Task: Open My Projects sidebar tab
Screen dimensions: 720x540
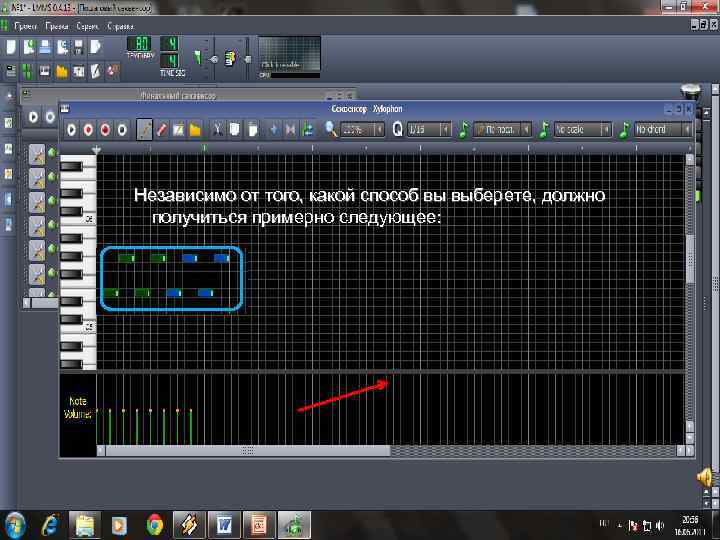Action: coord(8,123)
